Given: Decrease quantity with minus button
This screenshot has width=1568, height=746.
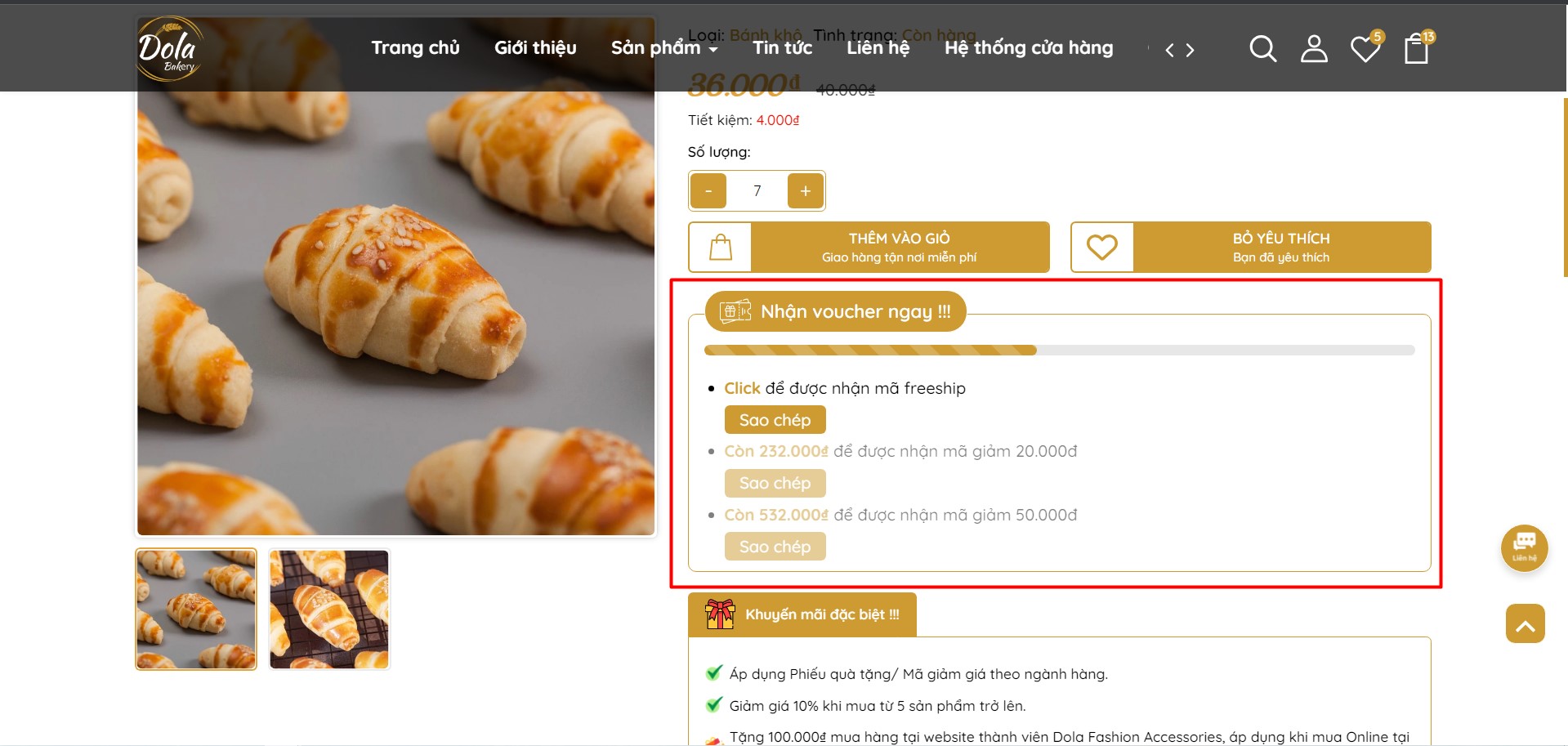Looking at the screenshot, I should click(x=708, y=191).
